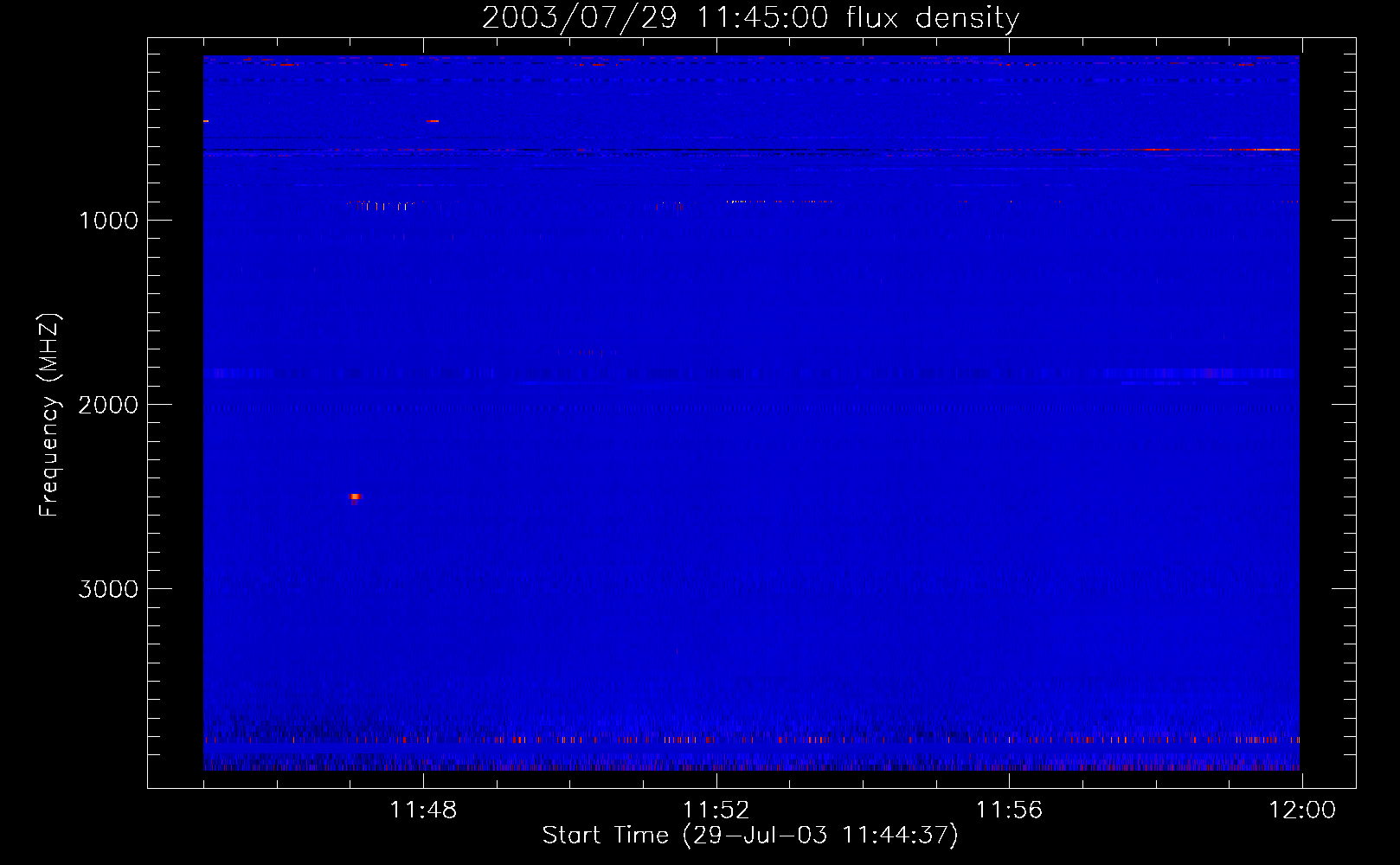Click the bright red burst spot near 2500 MHz
Screen dimensions: 1400x865
click(x=355, y=497)
